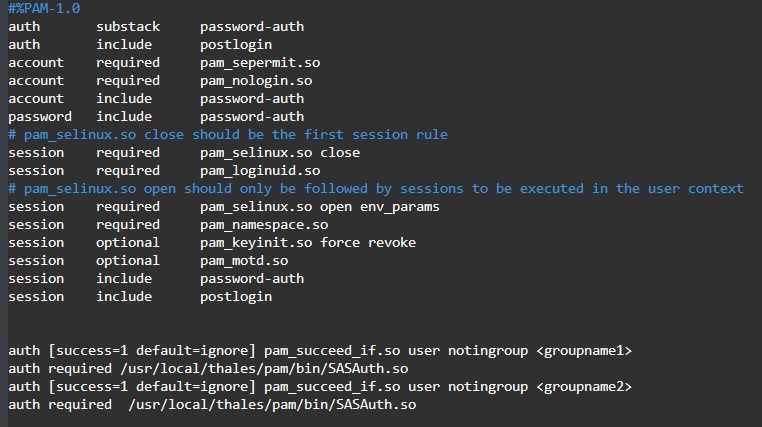Click the <groupname1> placeholder

584,350
